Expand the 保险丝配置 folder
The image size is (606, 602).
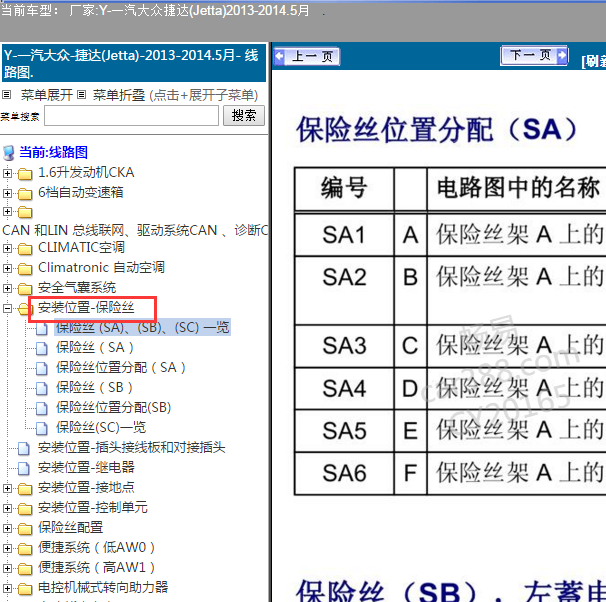click(x=7, y=528)
